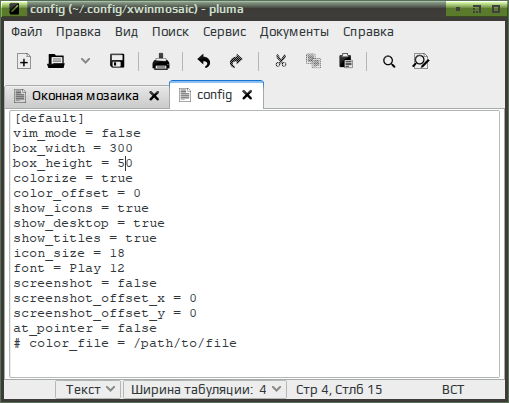Viewport: 509px width, 403px height.
Task: Create a new document with toolbar icon
Action: tap(24, 61)
